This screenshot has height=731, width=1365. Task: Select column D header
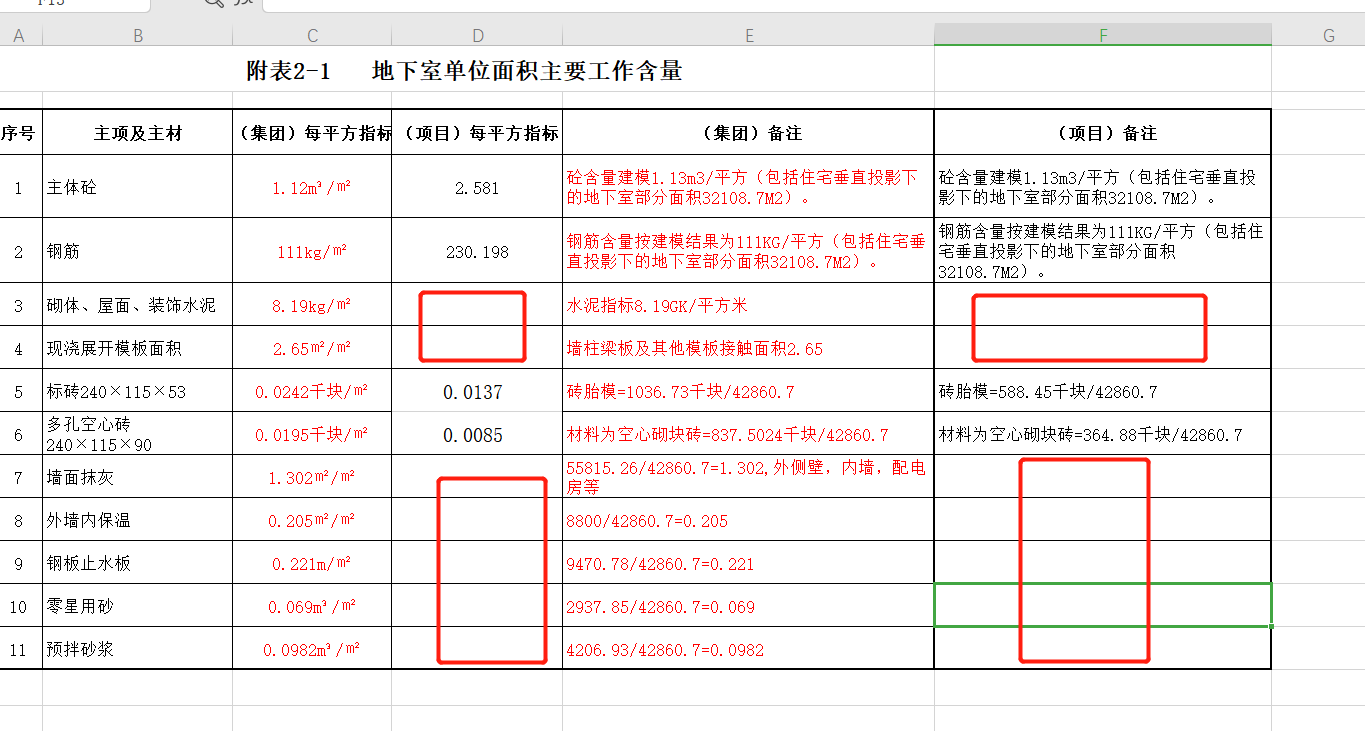[477, 36]
